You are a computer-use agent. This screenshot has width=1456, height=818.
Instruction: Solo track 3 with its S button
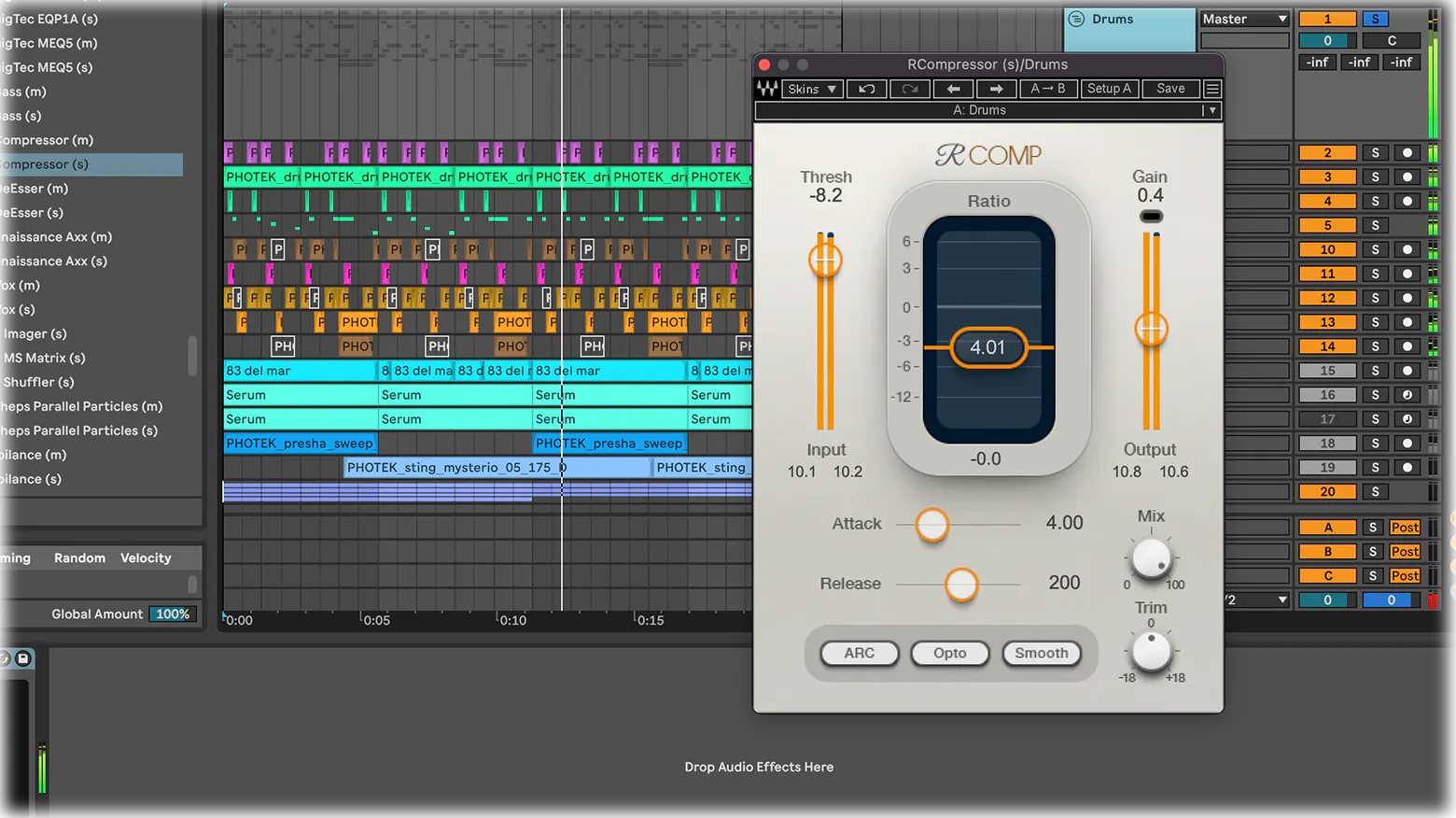point(1375,176)
